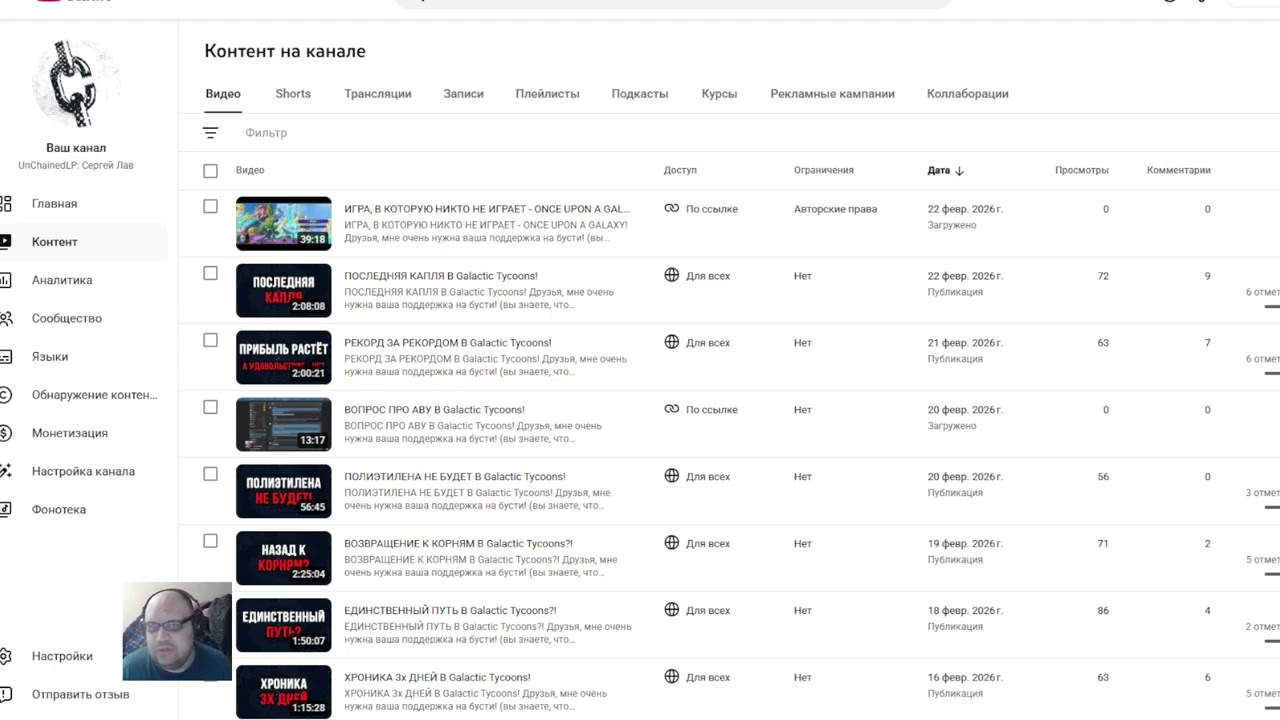Click globe icon for ЕДИНСТВЕННЫЙ ПУТЬ video
Screen dimensions: 1280x720
point(672,610)
